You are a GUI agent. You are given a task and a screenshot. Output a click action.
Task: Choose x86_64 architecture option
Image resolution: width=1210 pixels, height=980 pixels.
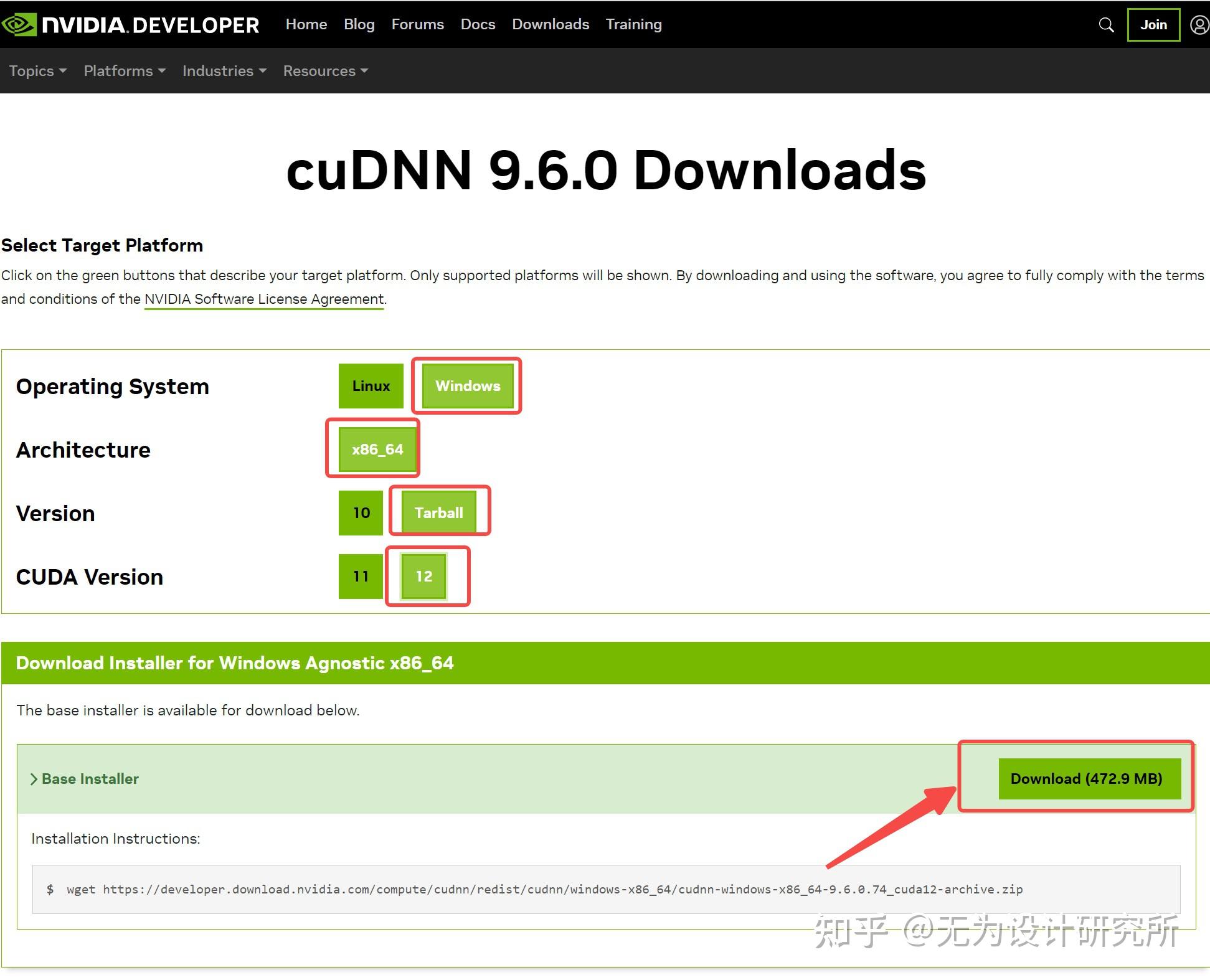click(x=377, y=450)
